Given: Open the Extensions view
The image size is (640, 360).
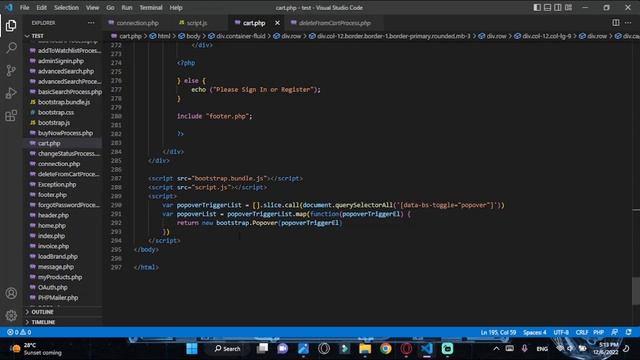Looking at the screenshot, I should click(x=11, y=116).
